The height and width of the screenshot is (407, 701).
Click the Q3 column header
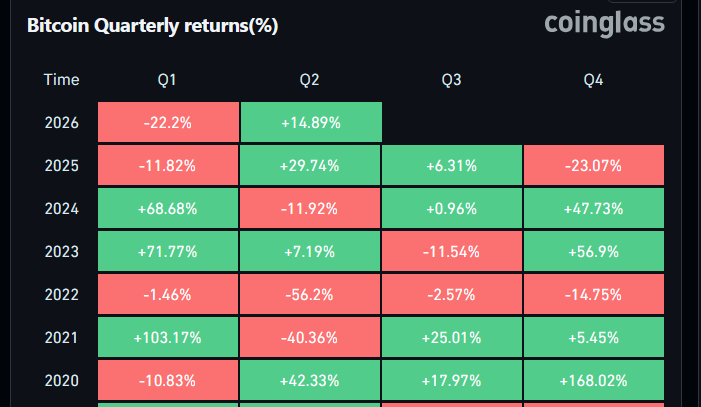tap(451, 80)
